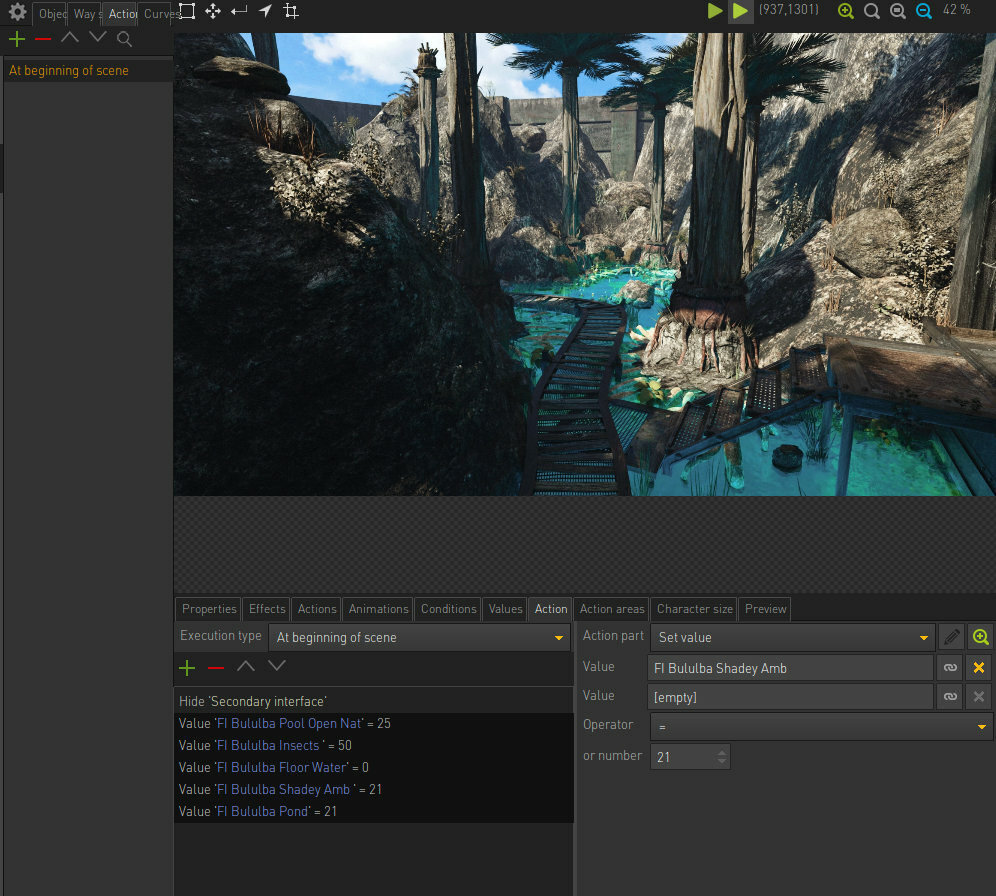Delete action part with red minus
Screen dimensions: 996x896
(x=216, y=668)
